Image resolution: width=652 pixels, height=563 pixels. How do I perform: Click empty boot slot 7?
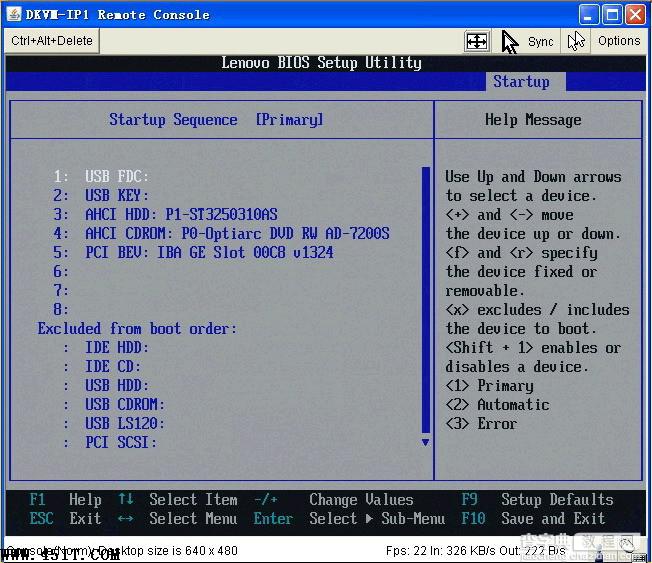coord(61,290)
